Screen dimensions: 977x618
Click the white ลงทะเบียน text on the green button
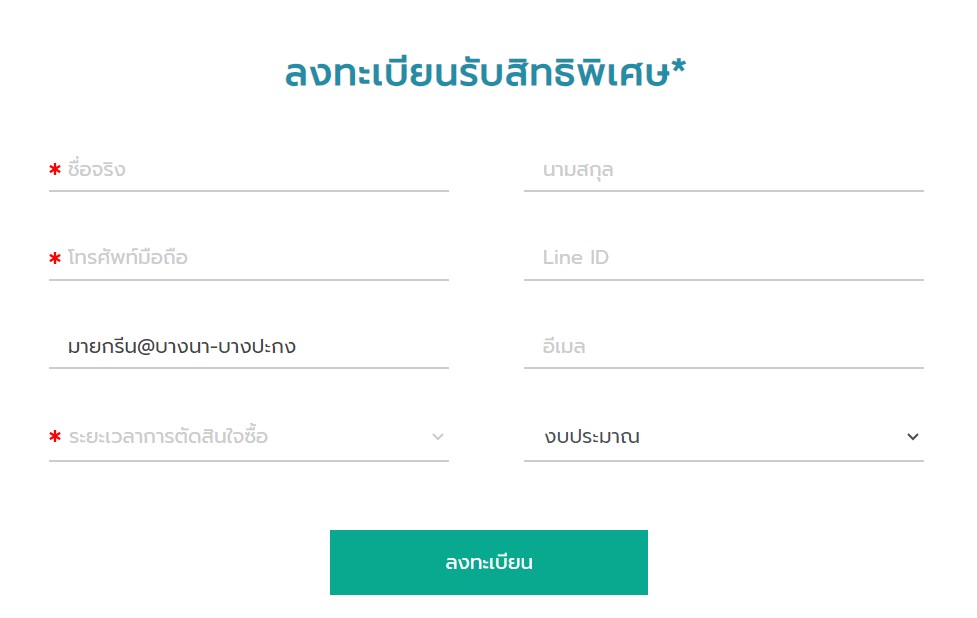click(x=488, y=562)
